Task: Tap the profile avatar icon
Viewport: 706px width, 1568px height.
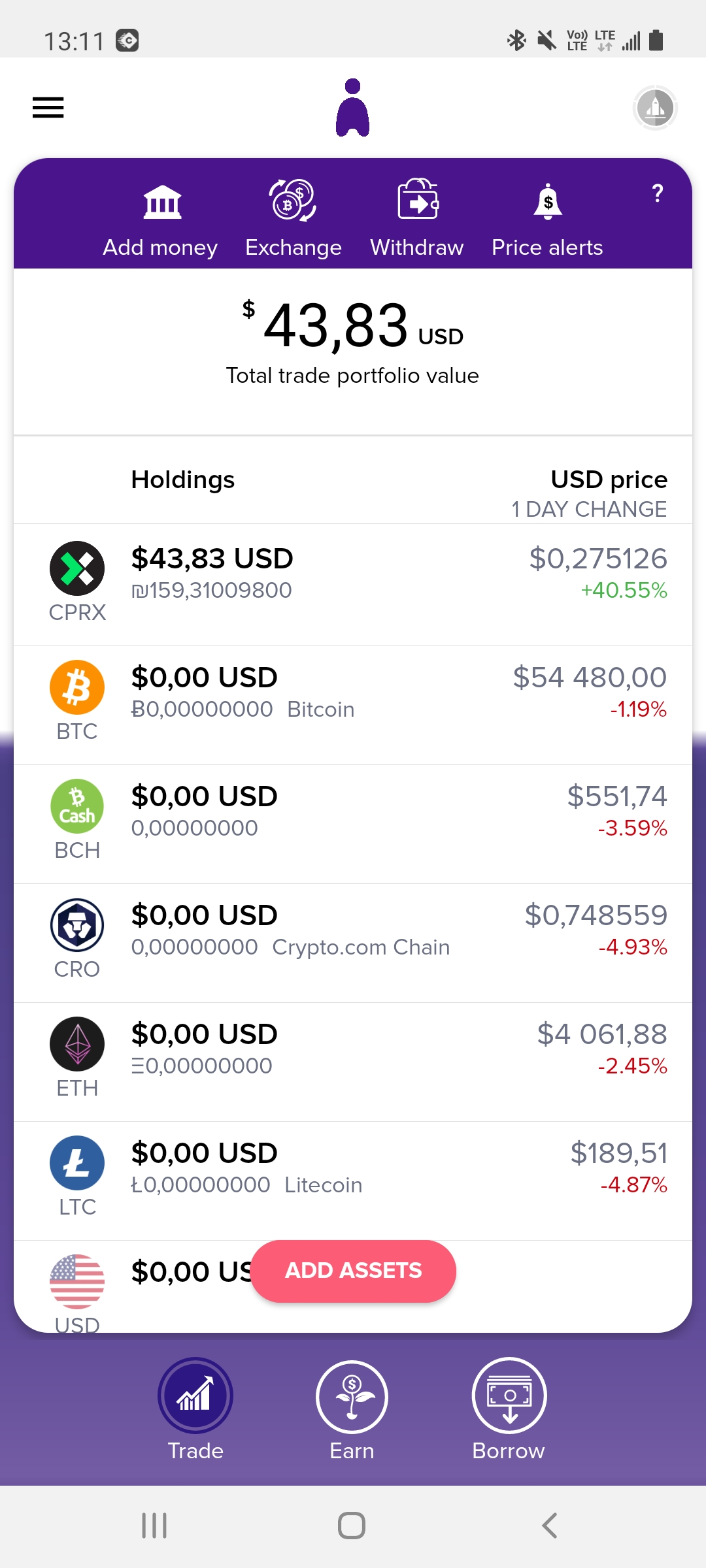Action: click(655, 108)
